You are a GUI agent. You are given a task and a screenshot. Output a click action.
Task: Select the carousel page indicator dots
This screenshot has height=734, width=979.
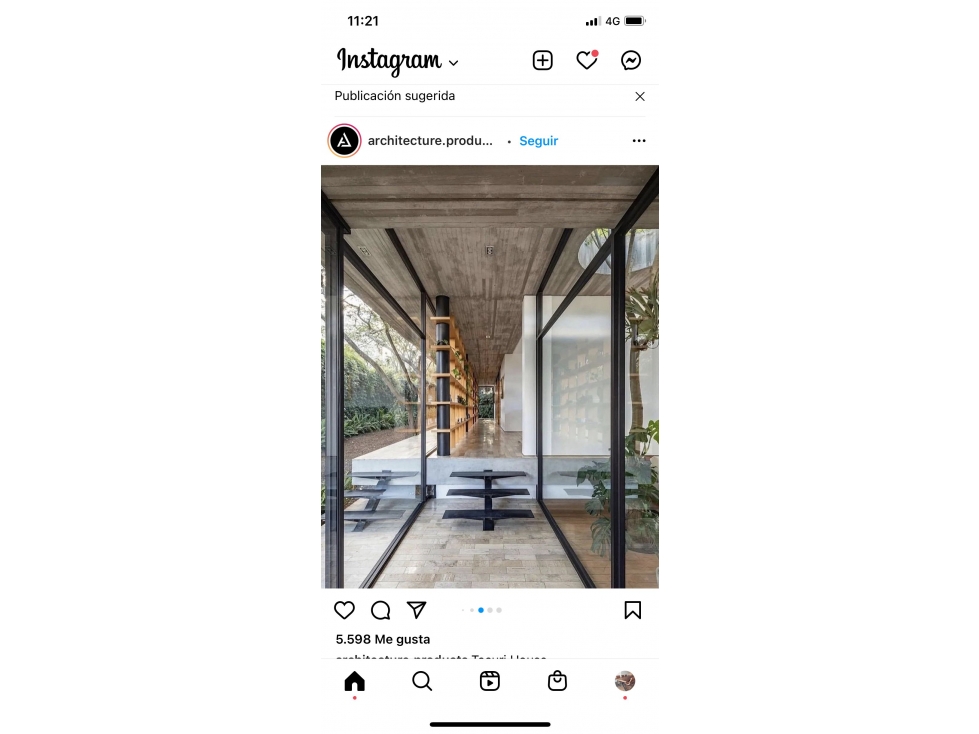[x=481, y=610]
